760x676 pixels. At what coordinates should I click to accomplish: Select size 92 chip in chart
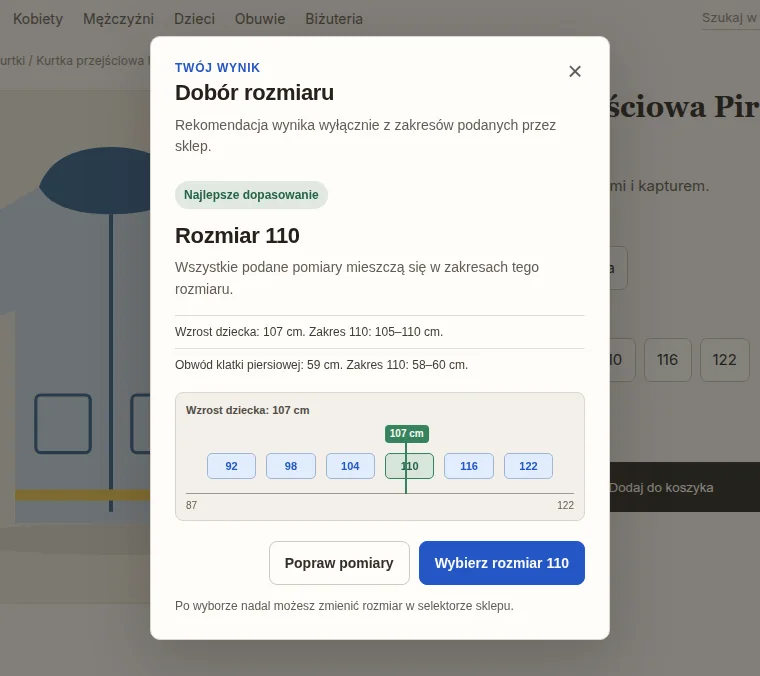click(231, 466)
